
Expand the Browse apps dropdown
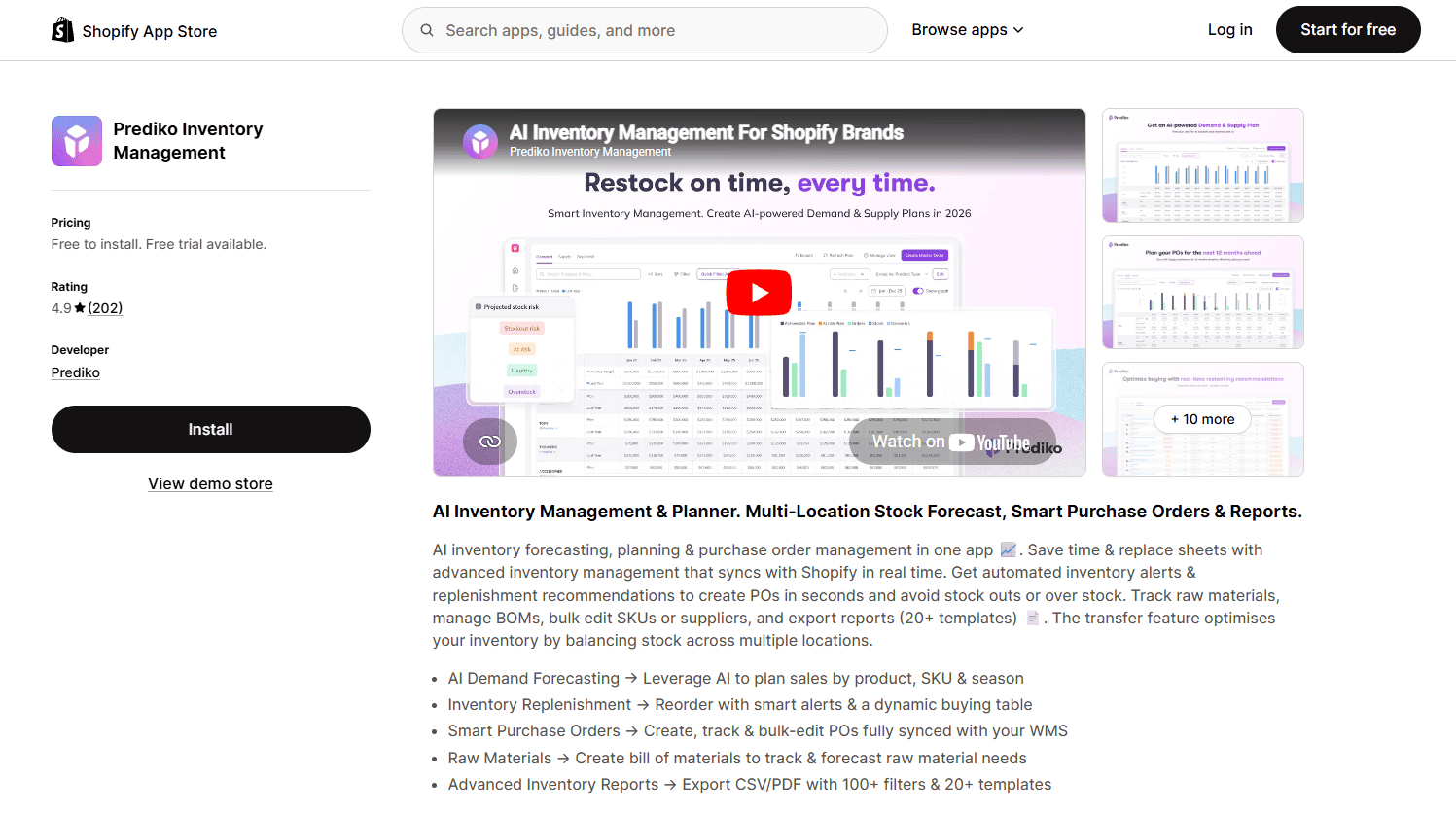(x=968, y=30)
